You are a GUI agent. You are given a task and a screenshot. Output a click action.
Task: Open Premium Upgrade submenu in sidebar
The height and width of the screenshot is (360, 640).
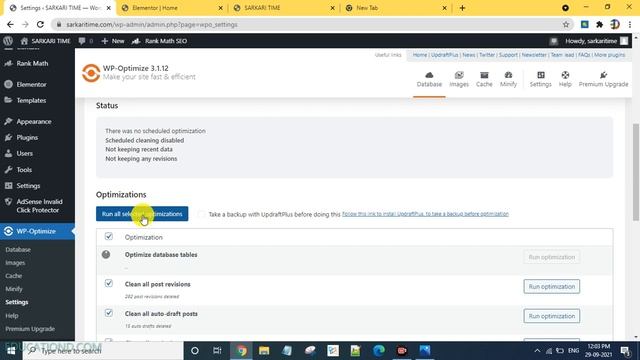[30, 329]
